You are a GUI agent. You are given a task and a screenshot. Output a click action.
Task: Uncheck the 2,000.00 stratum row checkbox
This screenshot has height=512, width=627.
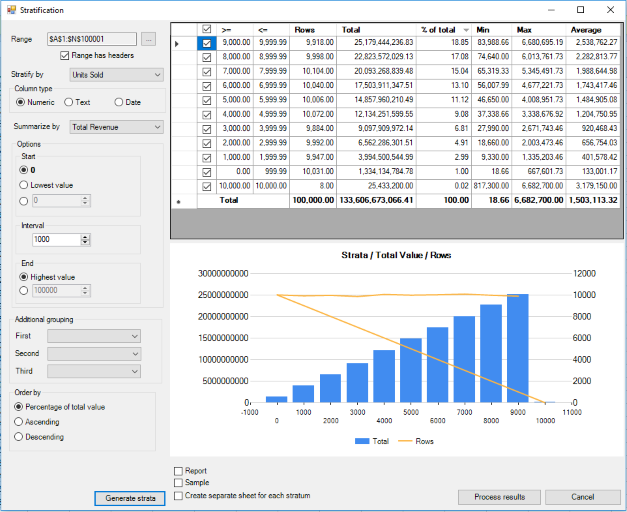tap(207, 144)
